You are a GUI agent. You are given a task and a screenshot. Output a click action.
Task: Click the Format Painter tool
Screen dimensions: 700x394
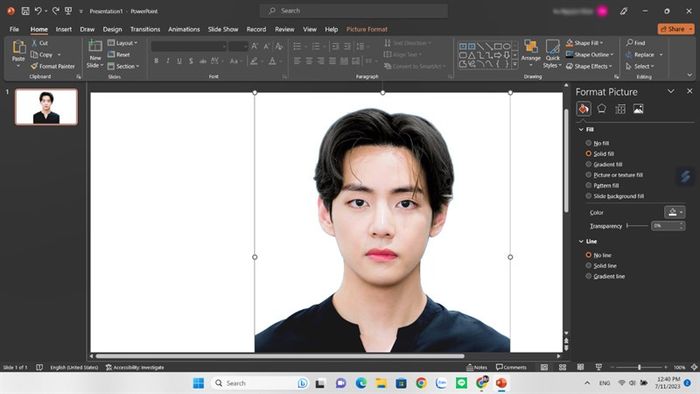tap(53, 66)
